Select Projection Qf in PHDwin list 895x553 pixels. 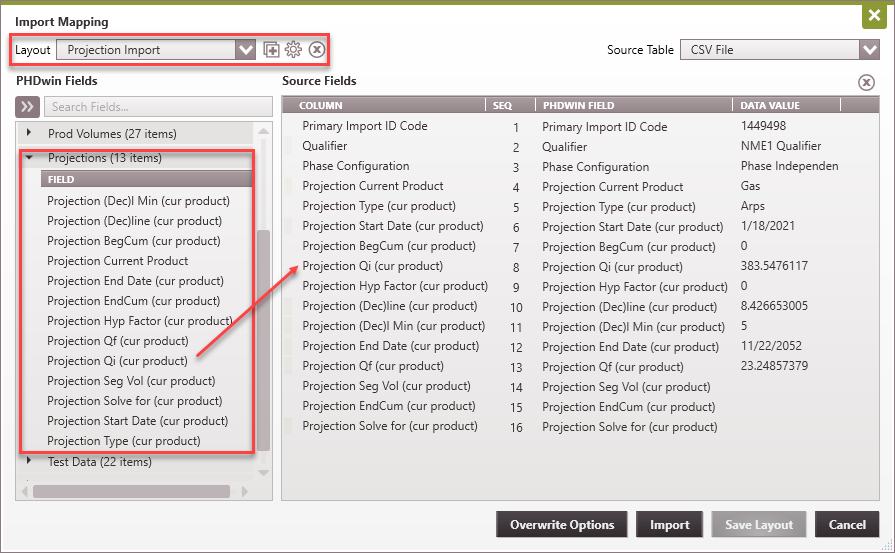click(x=118, y=341)
